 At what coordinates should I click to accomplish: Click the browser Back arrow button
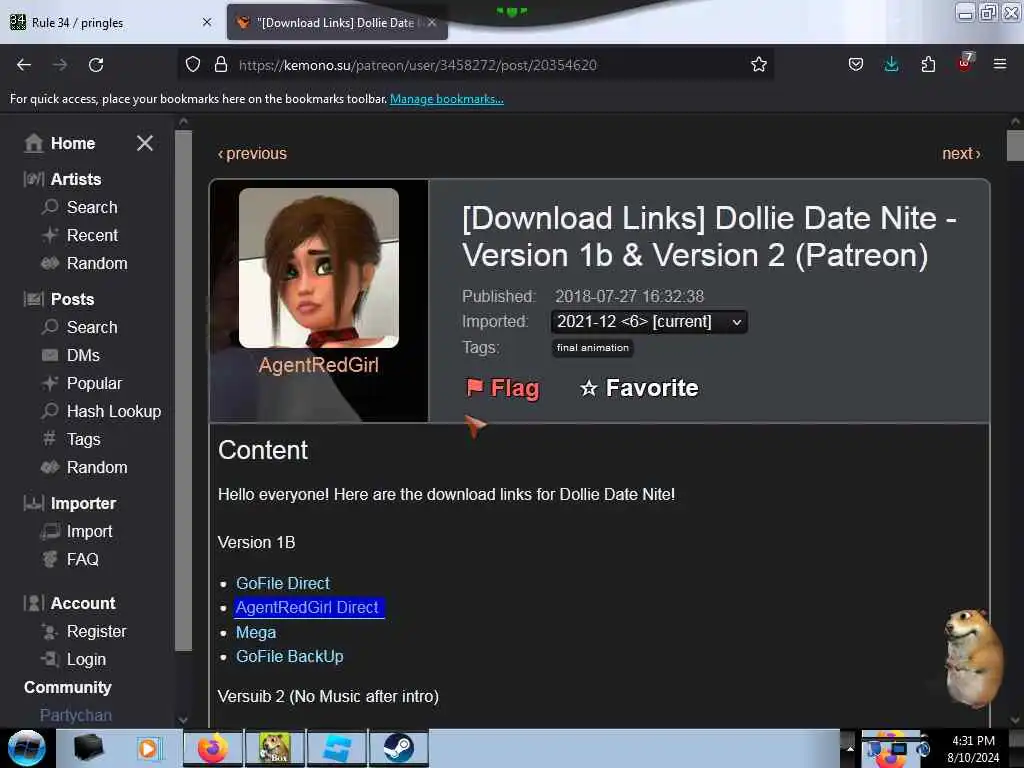click(x=24, y=65)
